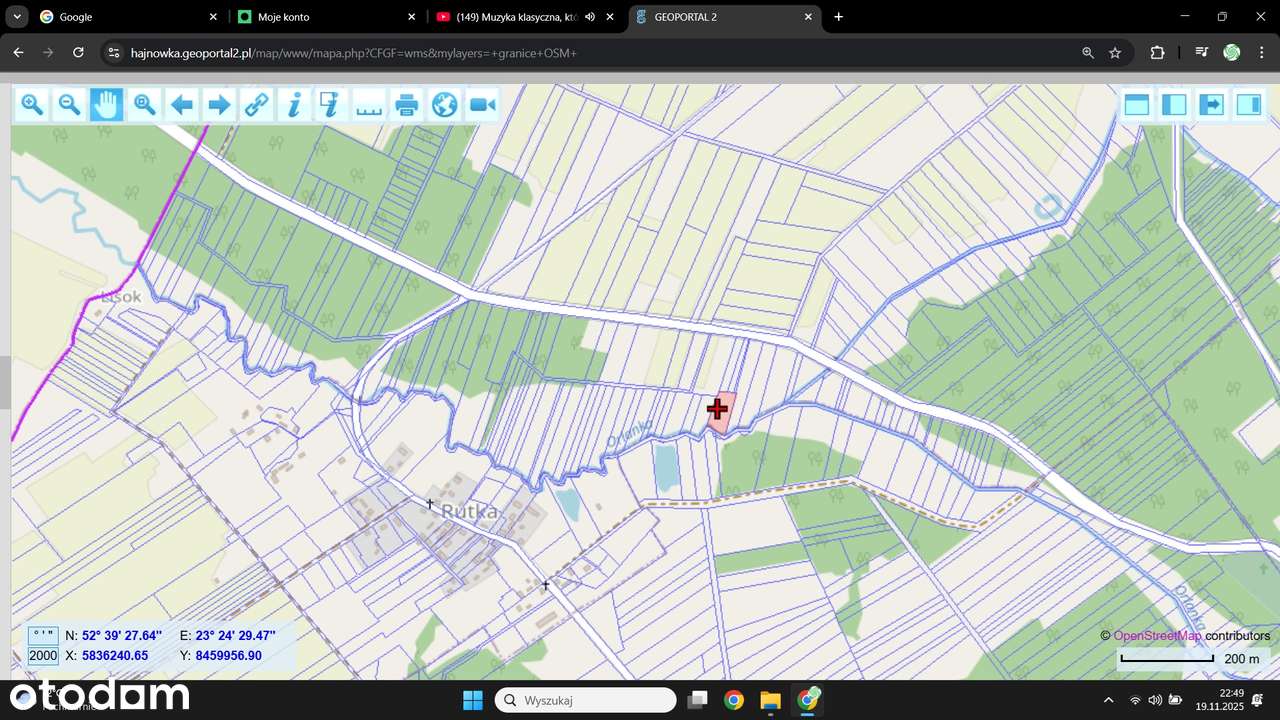Activate the pan hand tool
Screen dimensions: 1280x720
pyautogui.click(x=107, y=104)
